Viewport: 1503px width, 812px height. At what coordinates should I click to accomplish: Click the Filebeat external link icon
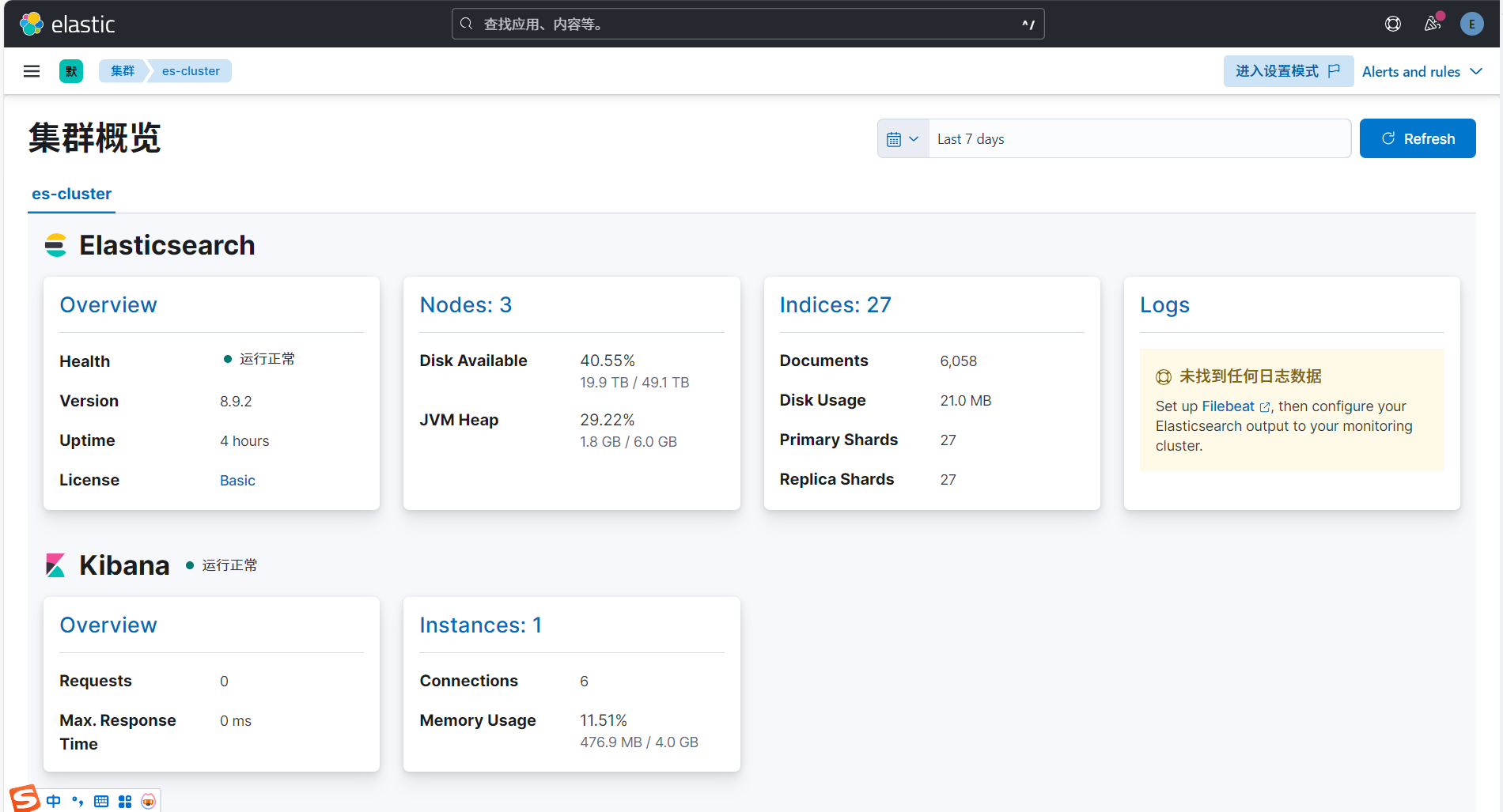[1265, 407]
